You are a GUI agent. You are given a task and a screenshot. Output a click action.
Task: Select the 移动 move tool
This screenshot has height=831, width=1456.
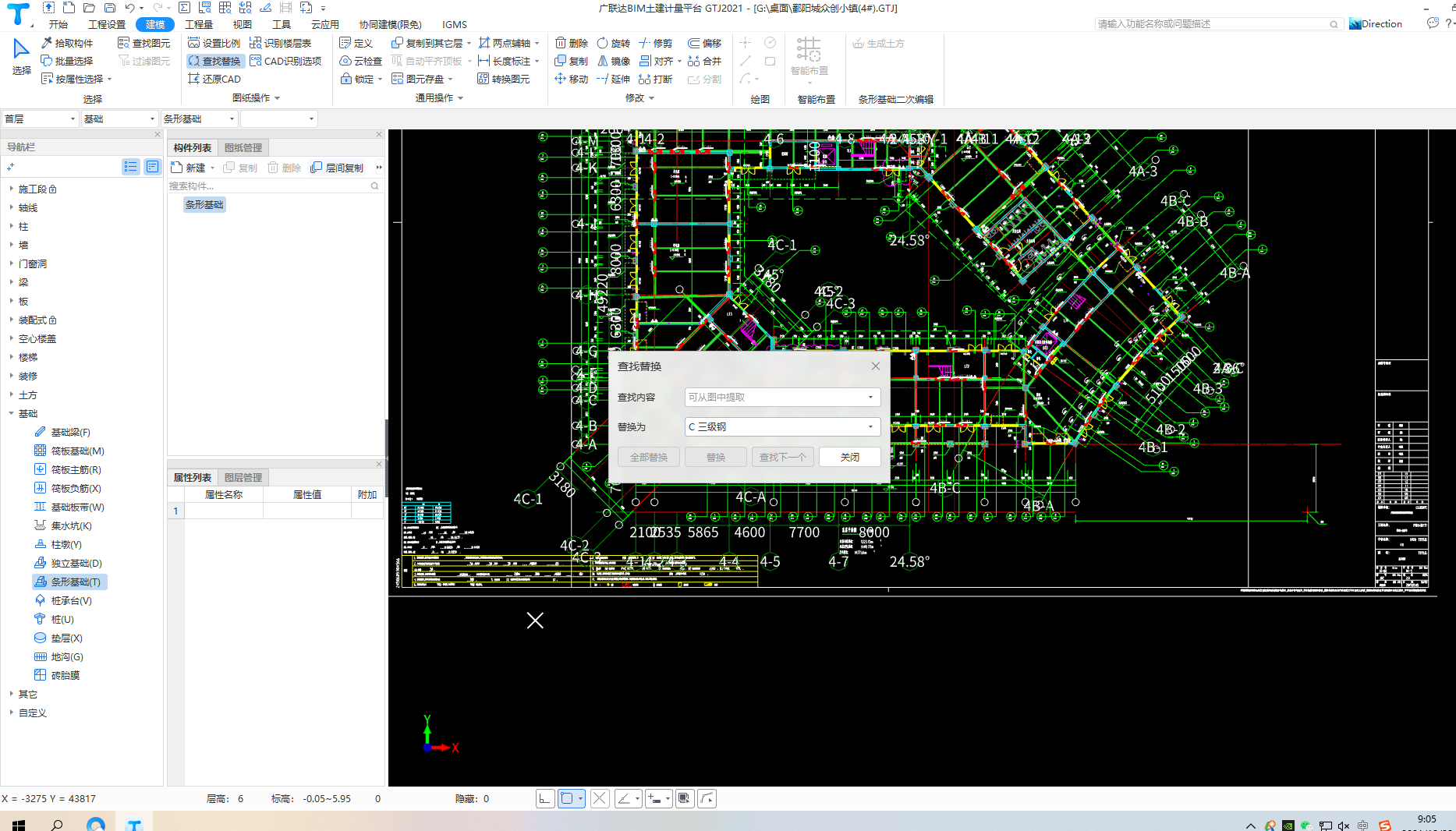pos(572,79)
